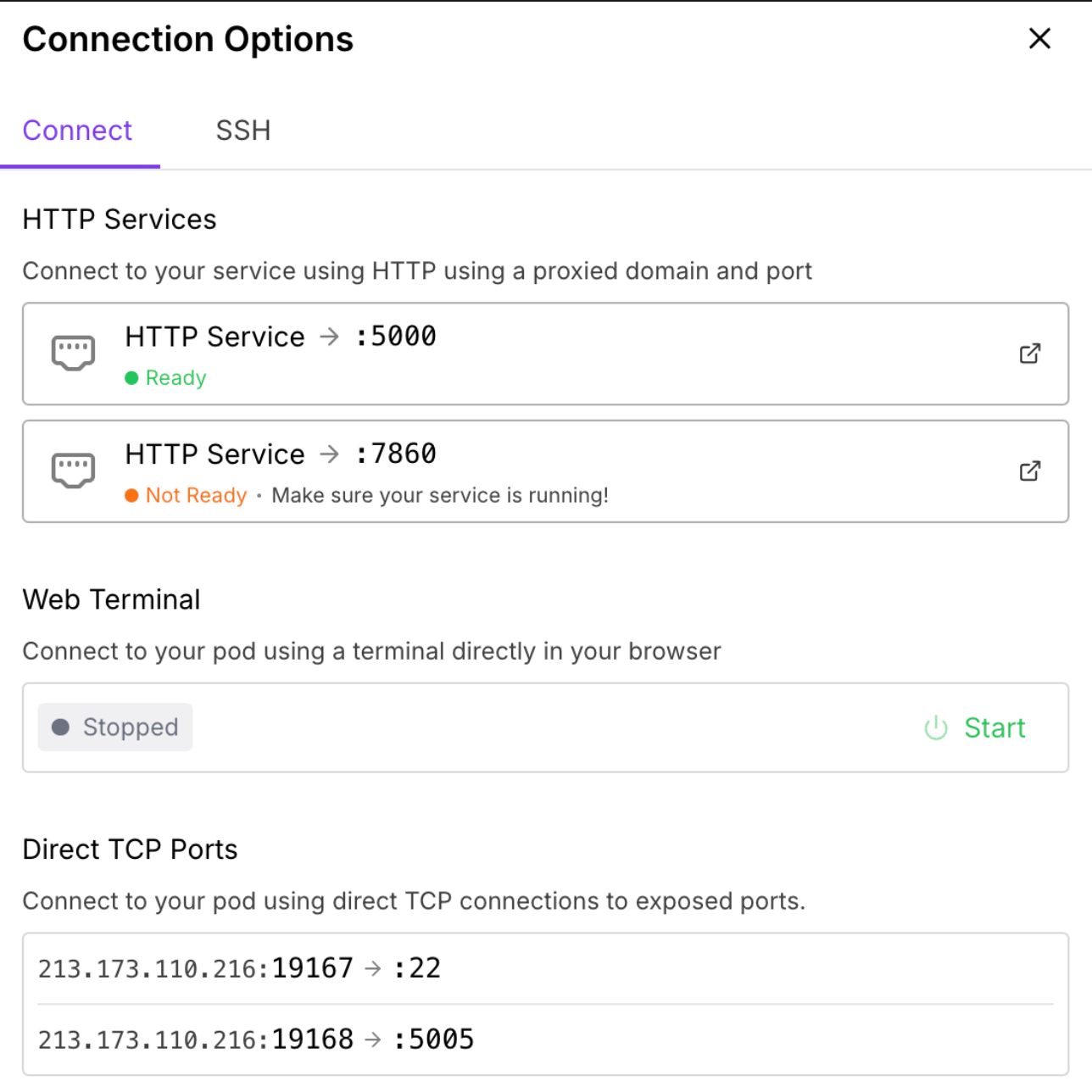
Task: Click the Stopped status badge
Action: 115,727
